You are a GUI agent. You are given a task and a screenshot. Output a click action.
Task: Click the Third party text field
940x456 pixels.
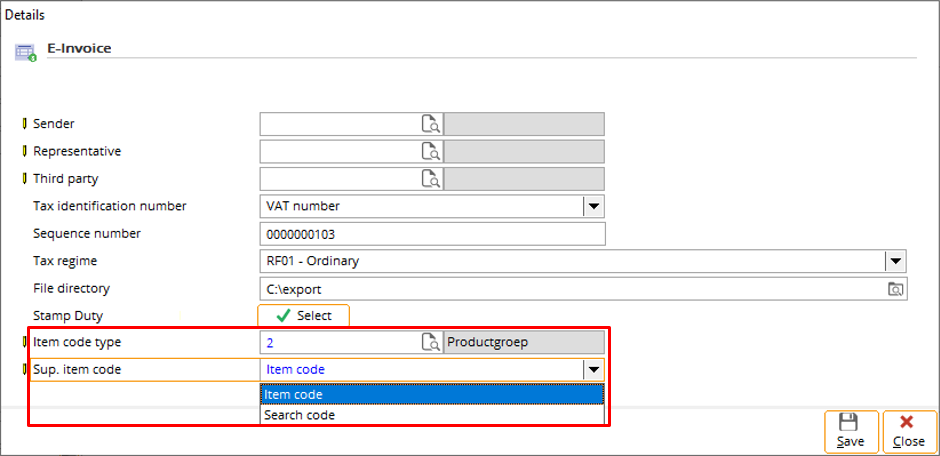click(x=341, y=179)
